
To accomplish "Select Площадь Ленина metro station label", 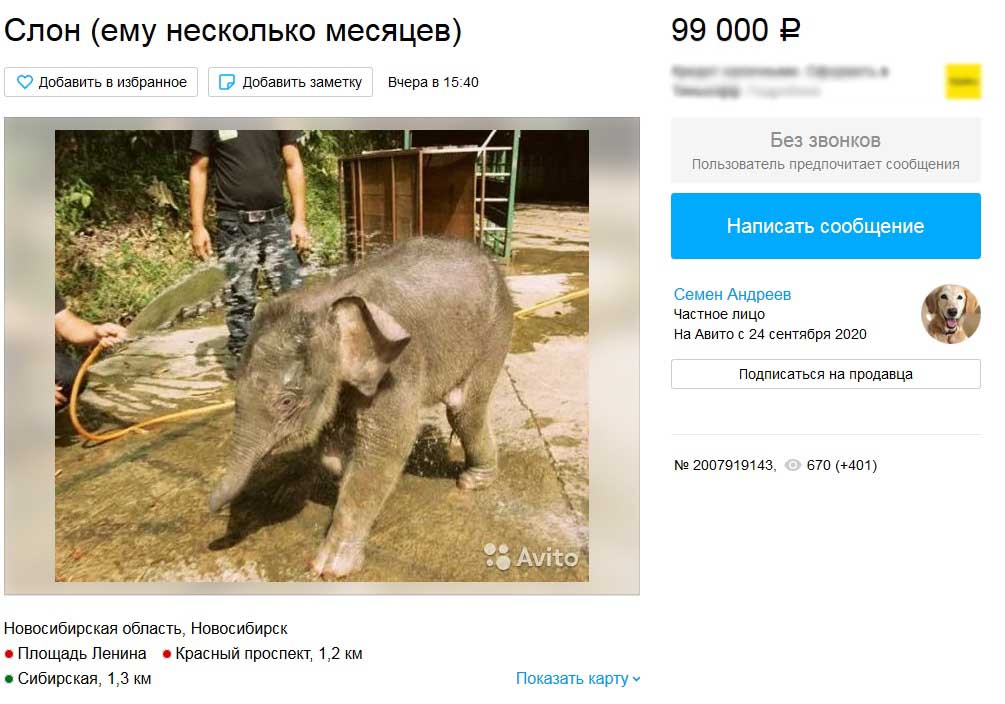I will point(82,654).
